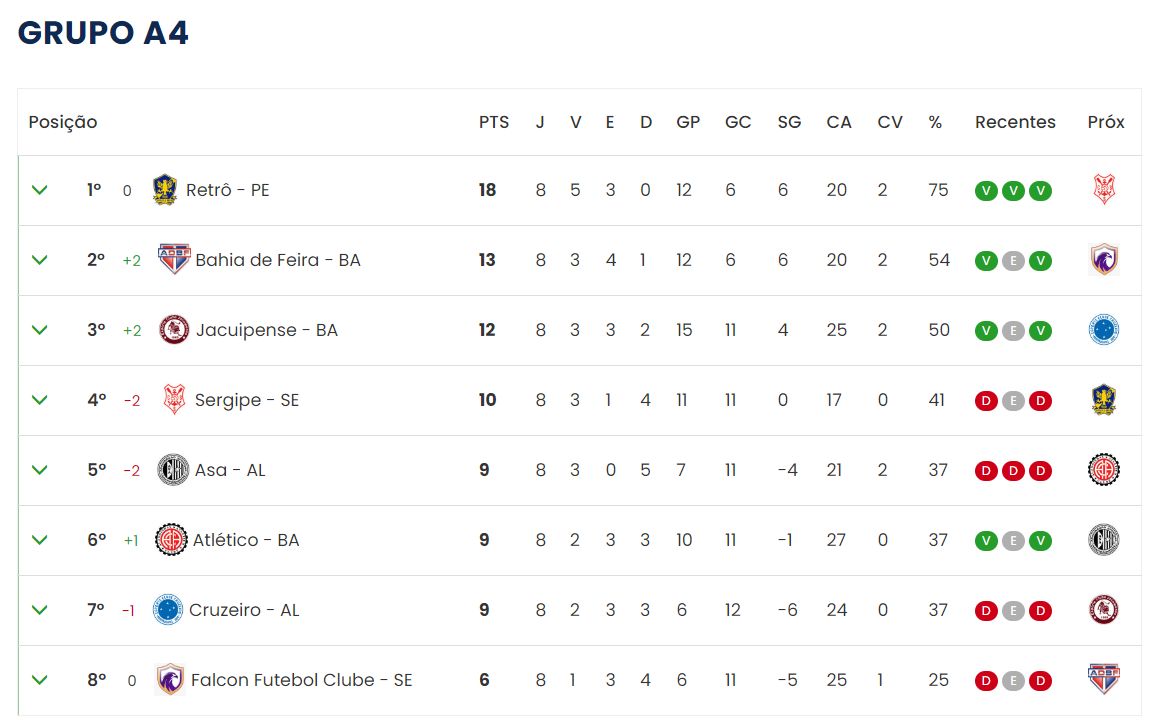Click the PTS column header
Screen dimensions: 1157x722
pyautogui.click(x=494, y=122)
